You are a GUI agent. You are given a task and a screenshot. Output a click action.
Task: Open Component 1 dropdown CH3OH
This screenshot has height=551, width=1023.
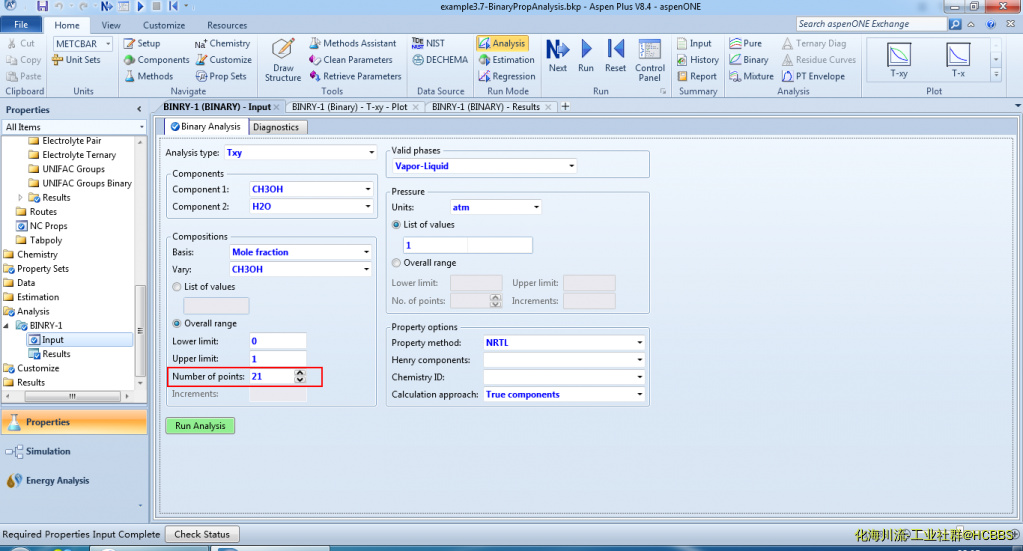coord(311,188)
